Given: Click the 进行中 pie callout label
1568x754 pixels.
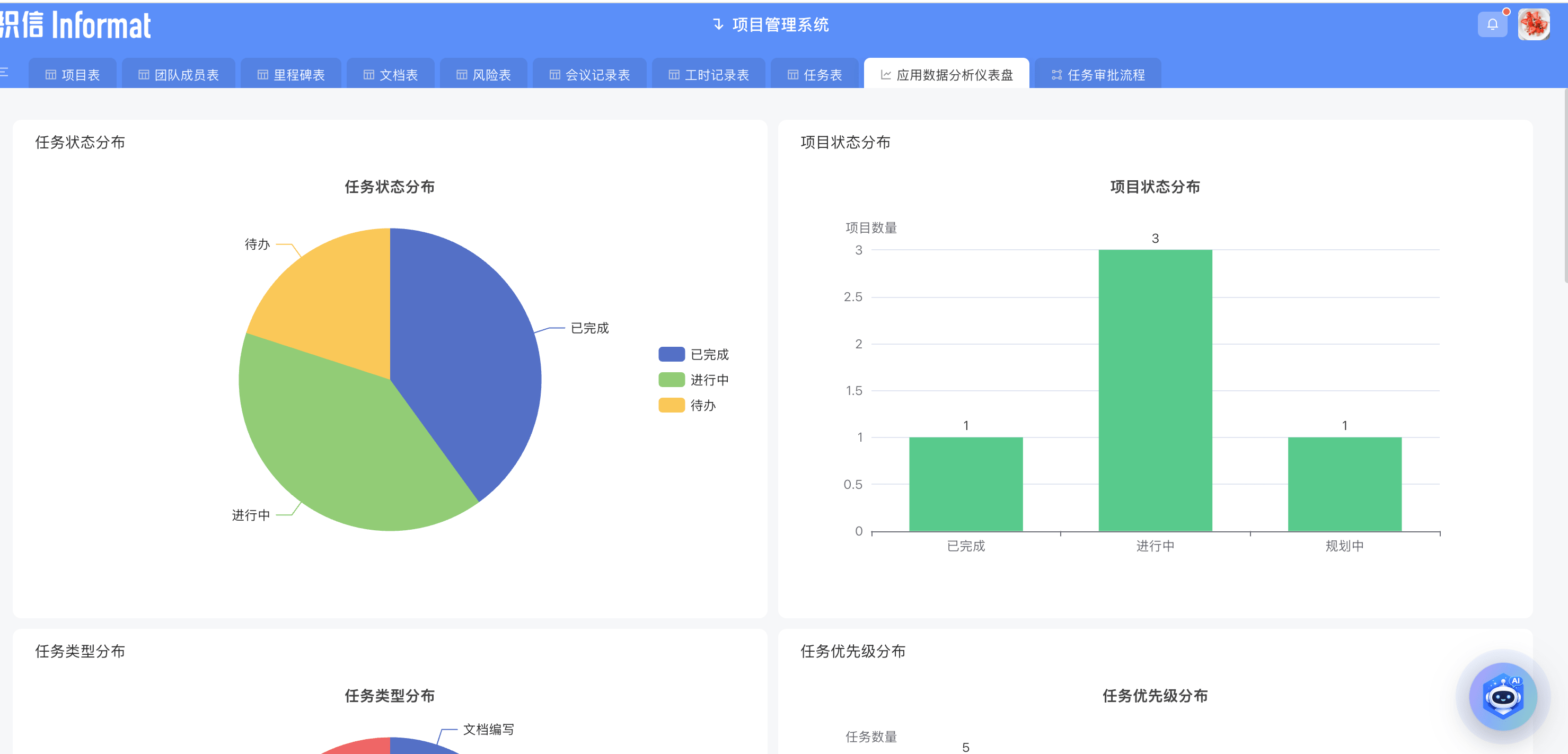Looking at the screenshot, I should pyautogui.click(x=250, y=515).
